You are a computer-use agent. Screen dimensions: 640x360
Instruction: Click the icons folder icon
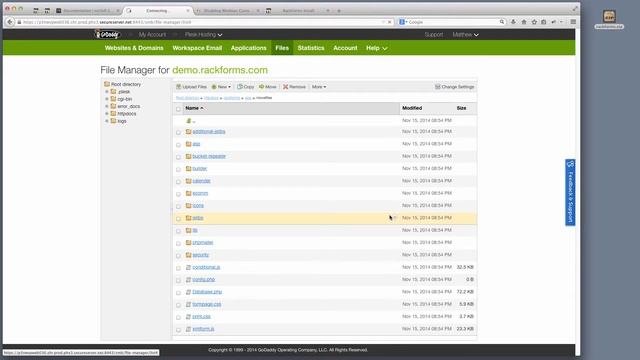pyautogui.click(x=189, y=205)
